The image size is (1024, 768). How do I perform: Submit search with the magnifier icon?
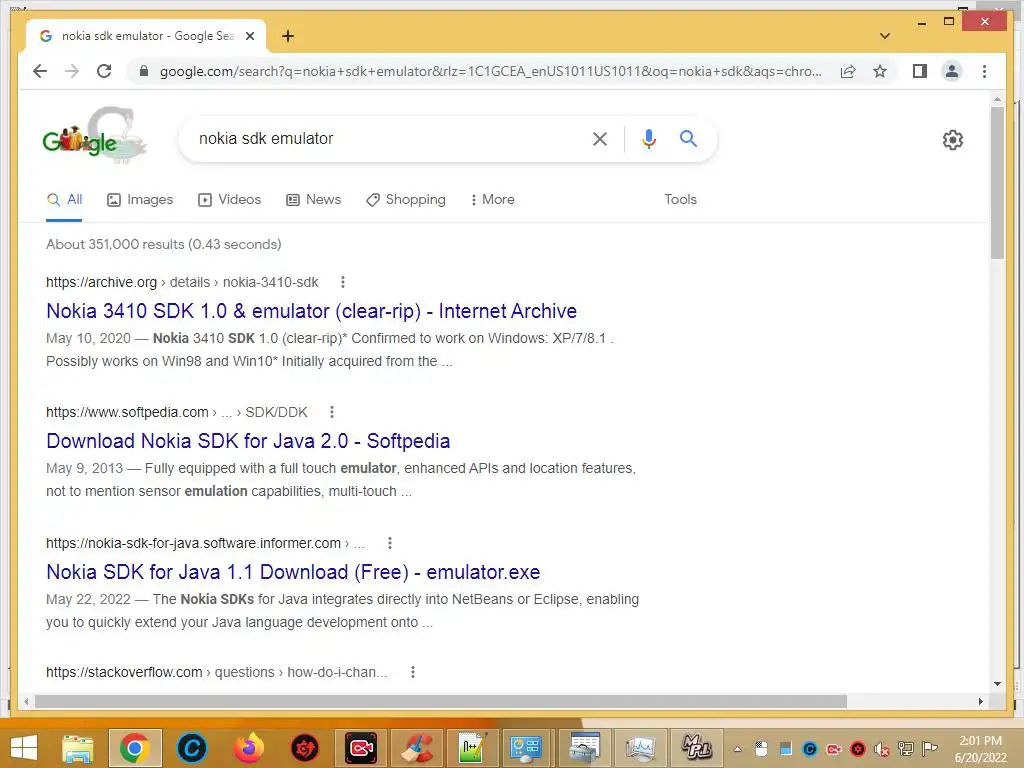click(688, 138)
